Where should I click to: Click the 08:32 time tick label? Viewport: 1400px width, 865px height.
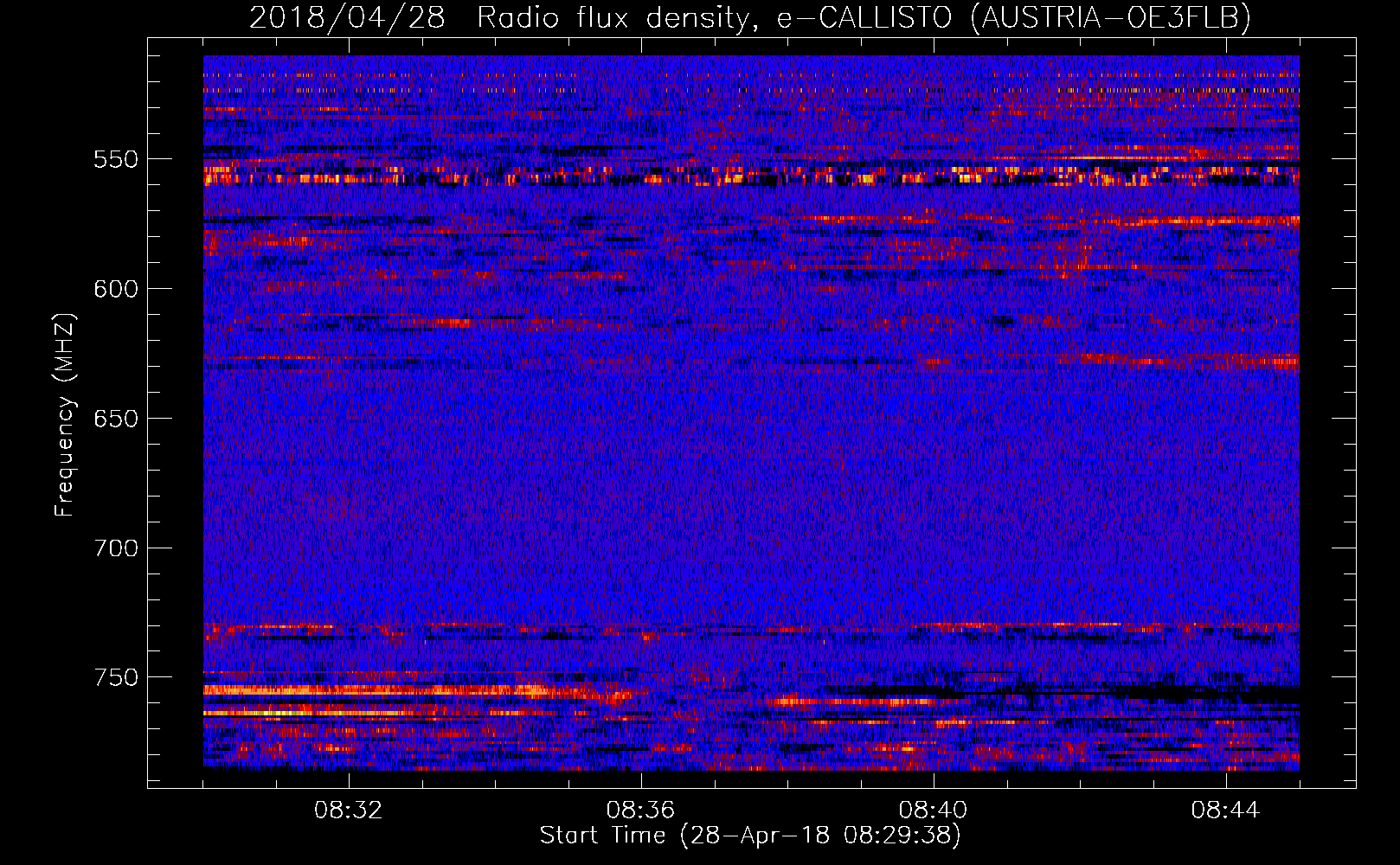coord(349,811)
